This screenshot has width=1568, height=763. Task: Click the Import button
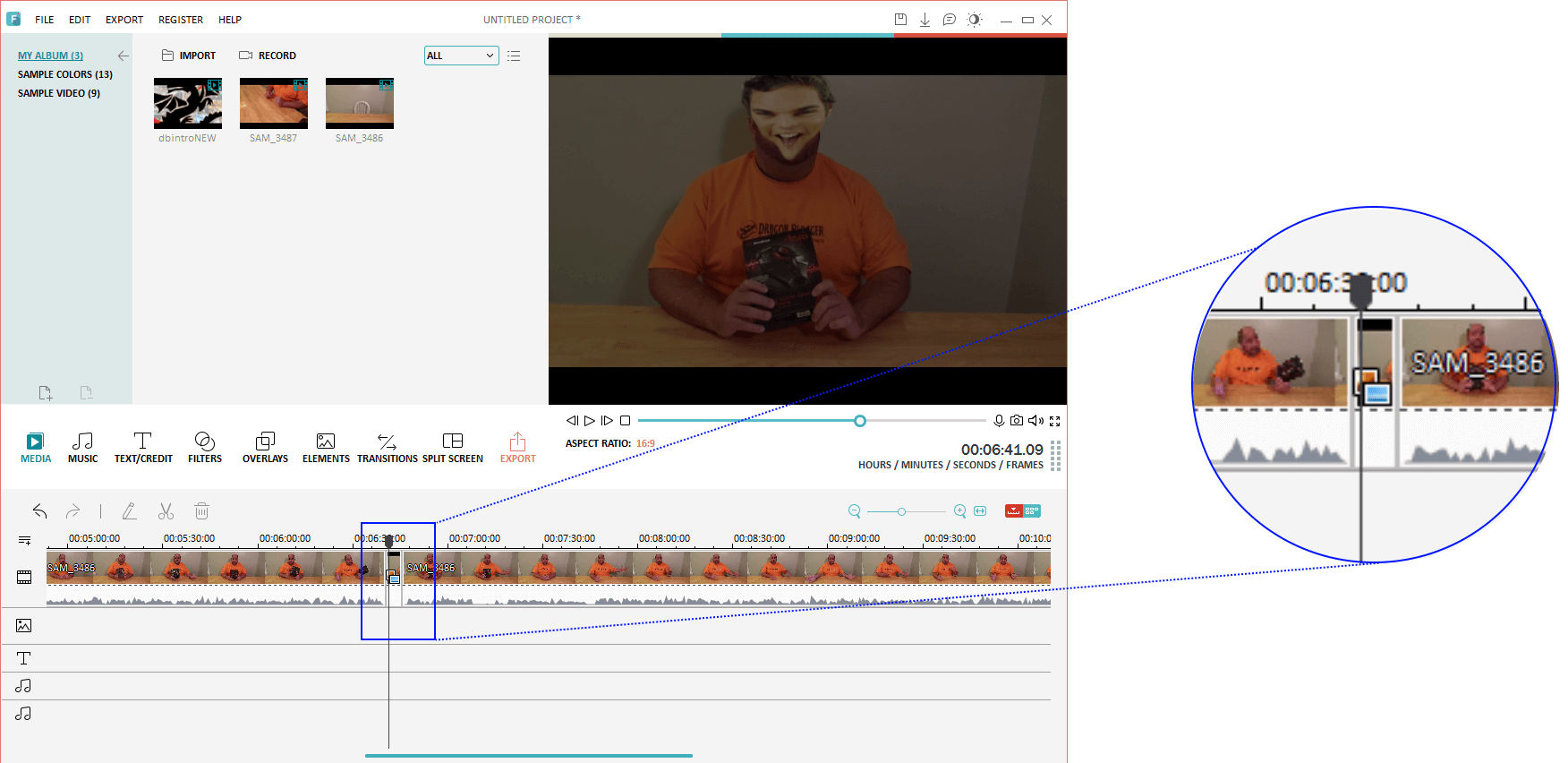point(189,56)
